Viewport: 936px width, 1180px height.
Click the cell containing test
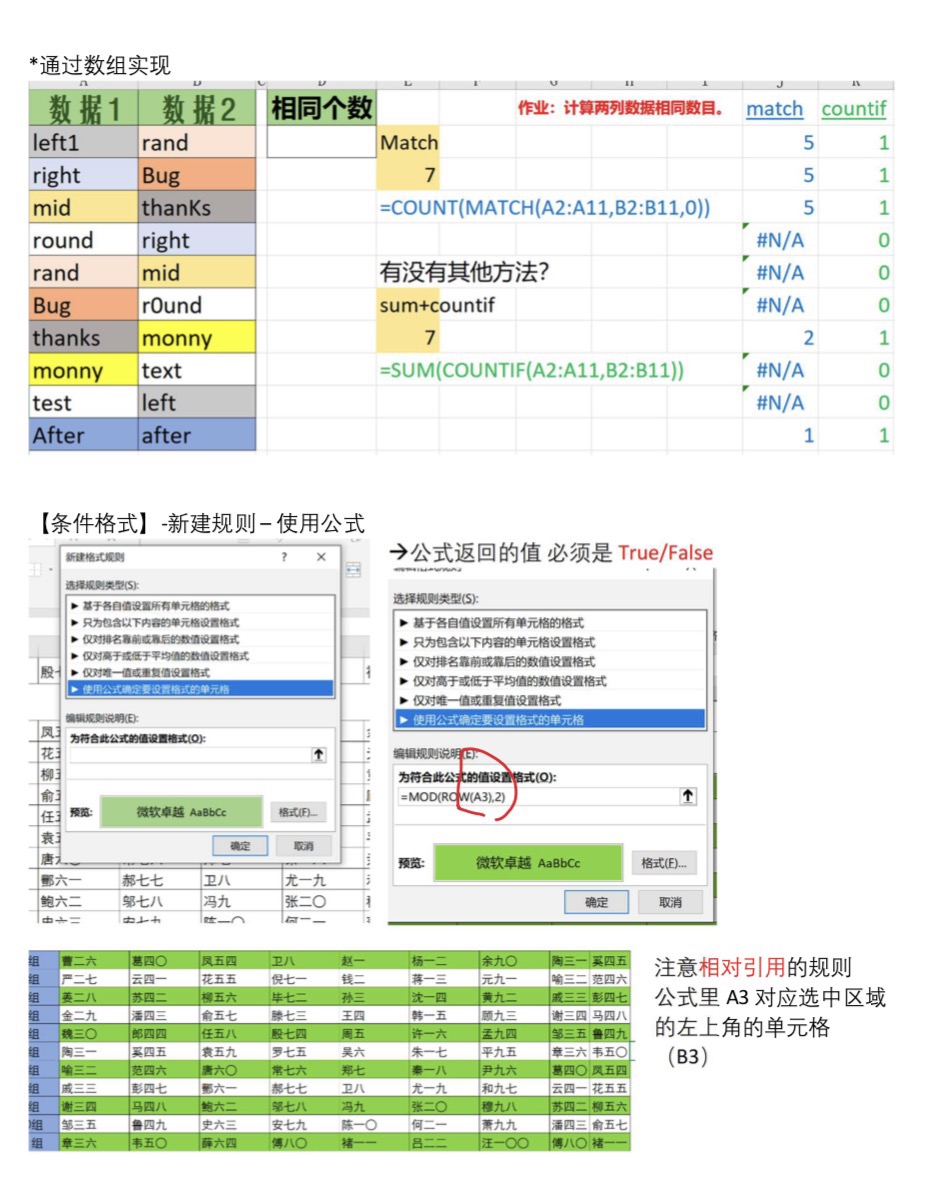point(84,403)
